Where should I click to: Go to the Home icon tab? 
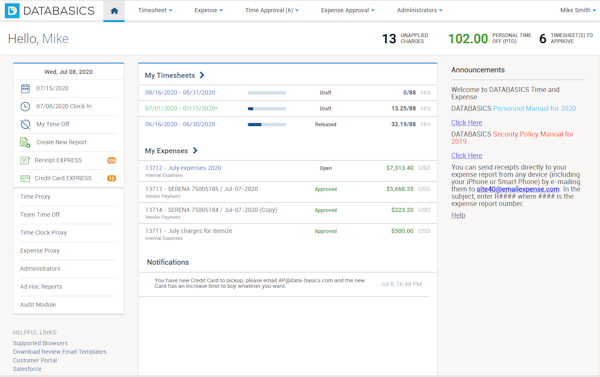click(x=114, y=11)
